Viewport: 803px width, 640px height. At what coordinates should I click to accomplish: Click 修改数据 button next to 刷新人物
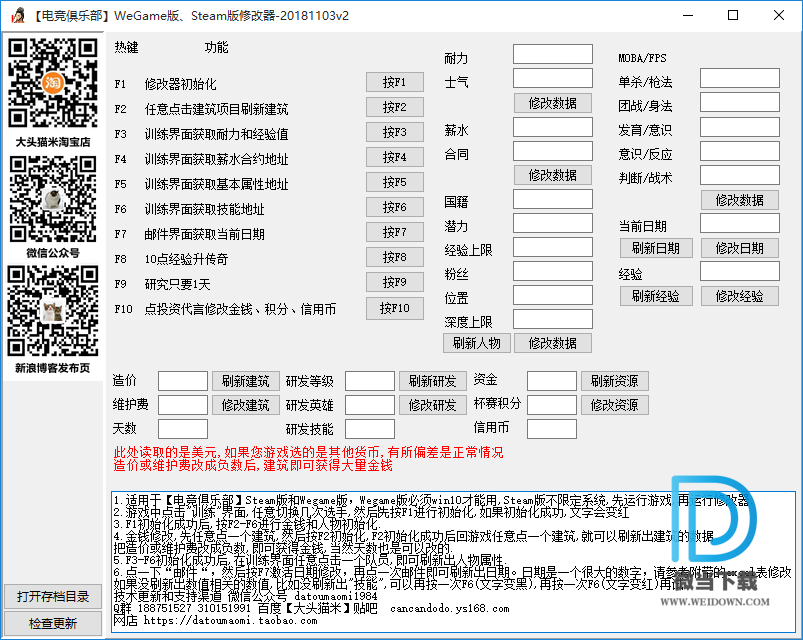[553, 344]
